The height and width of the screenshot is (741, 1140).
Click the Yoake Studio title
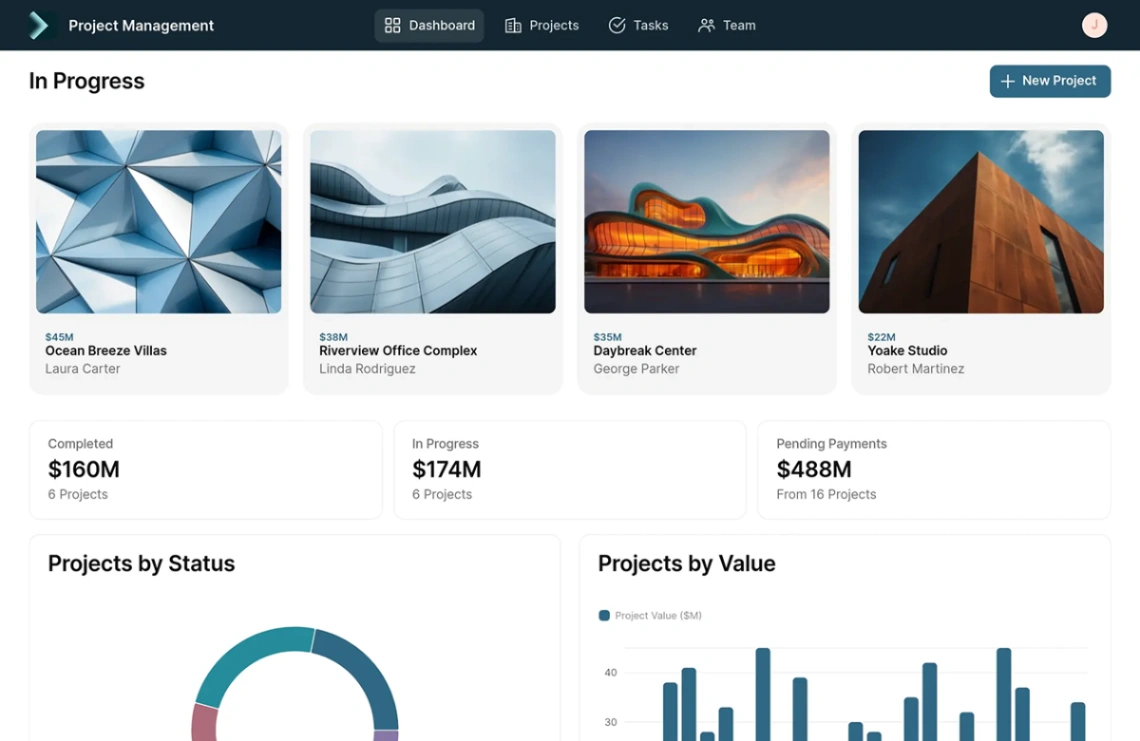[x=907, y=351]
